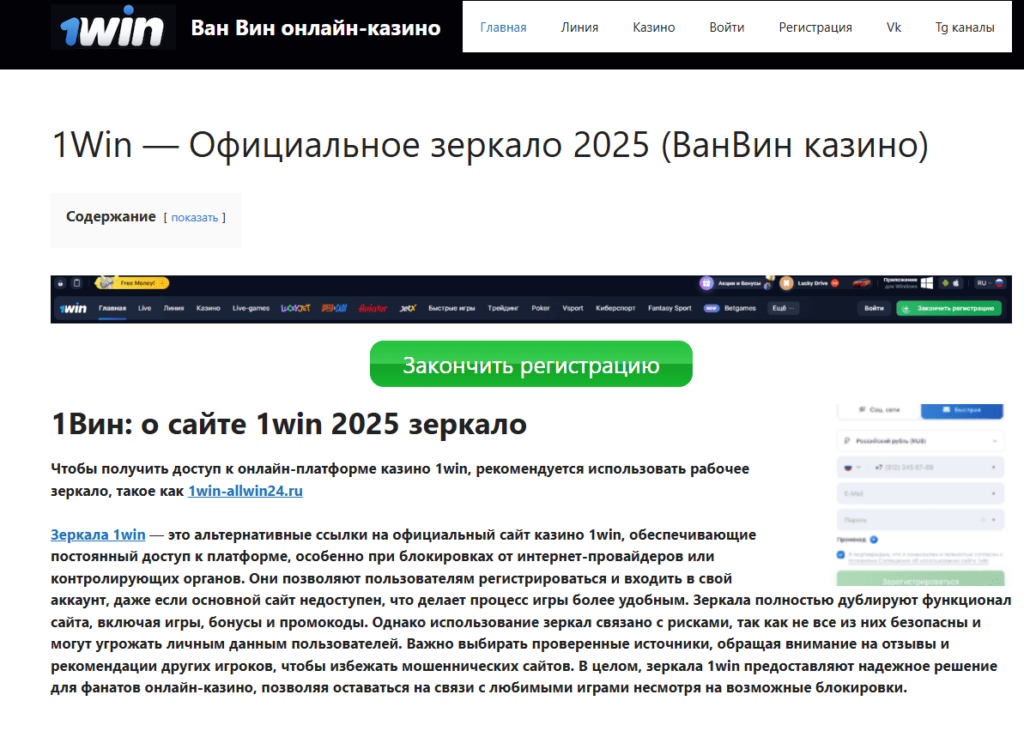1024x737 pixels.
Task: Open the Tg каналы menu link
Action: (965, 27)
